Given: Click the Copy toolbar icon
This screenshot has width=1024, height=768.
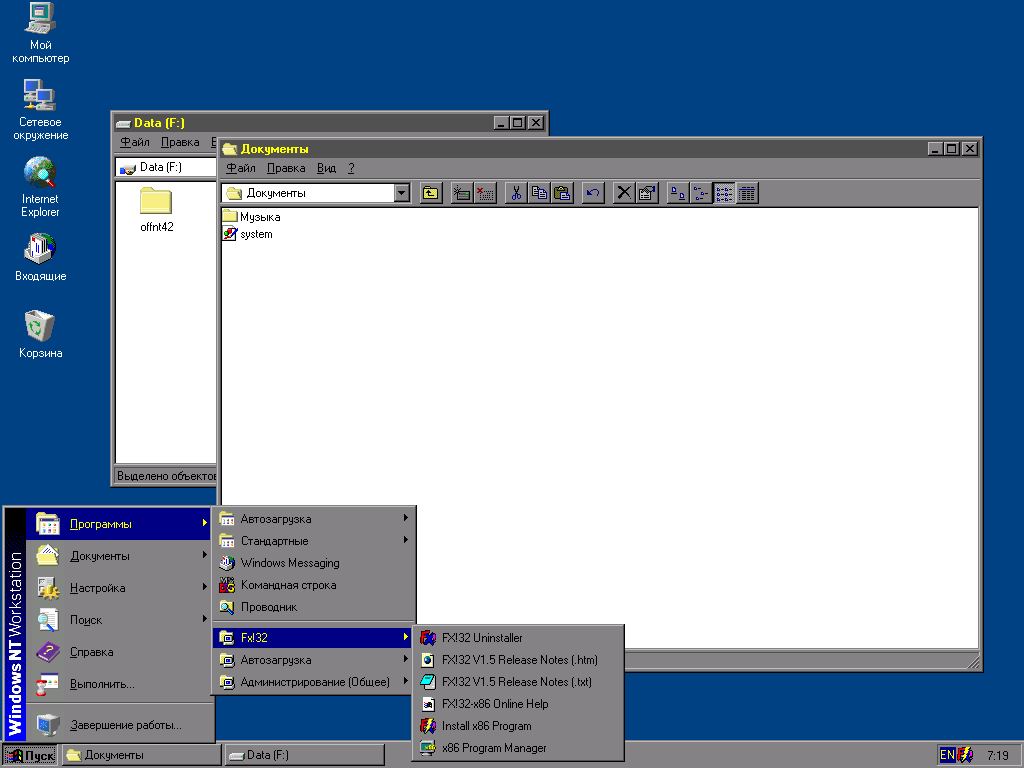Looking at the screenshot, I should [x=539, y=193].
